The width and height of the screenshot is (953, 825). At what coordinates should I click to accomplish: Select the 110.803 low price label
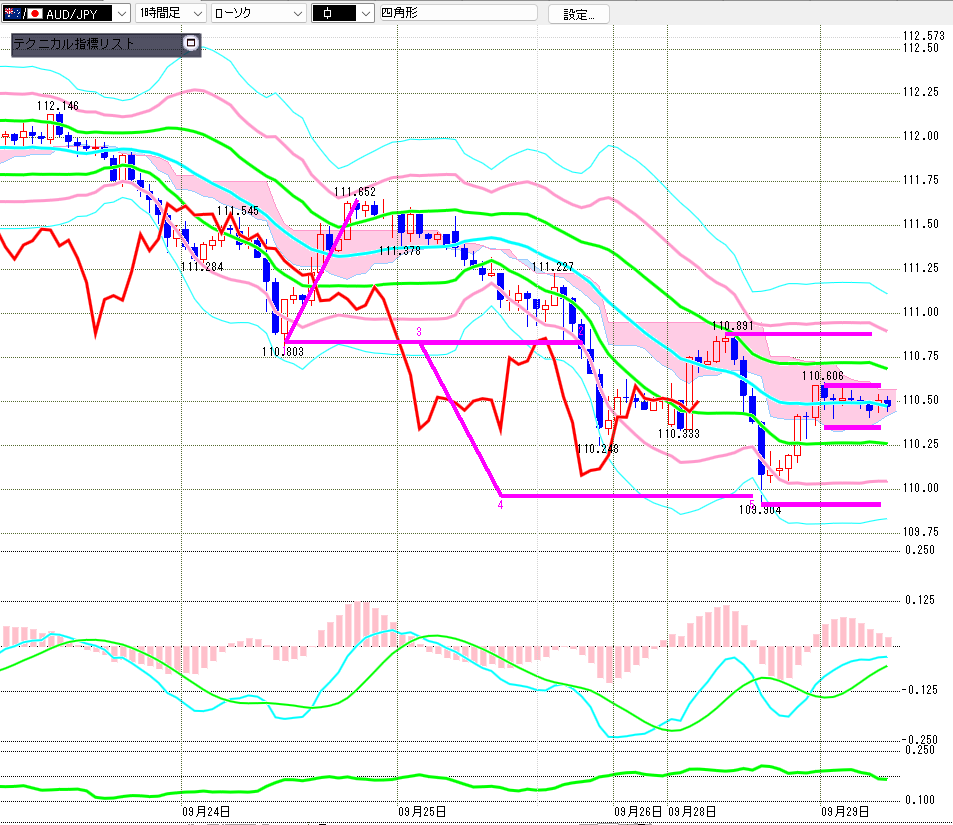pos(283,352)
